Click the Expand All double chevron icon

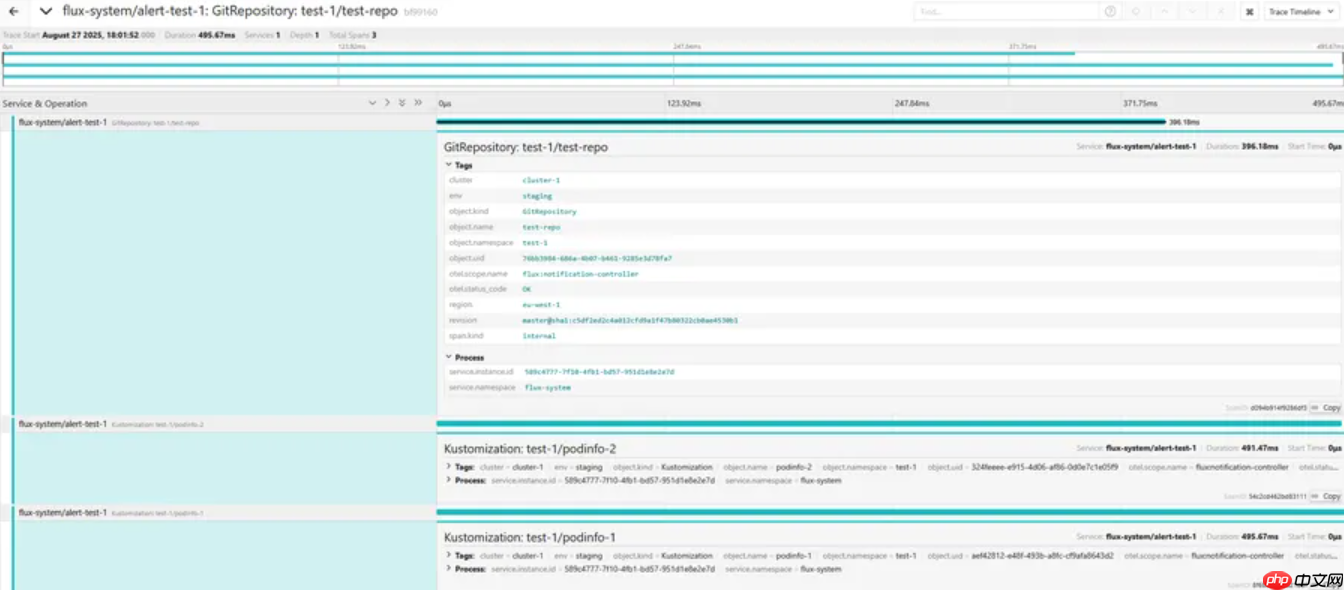[402, 103]
